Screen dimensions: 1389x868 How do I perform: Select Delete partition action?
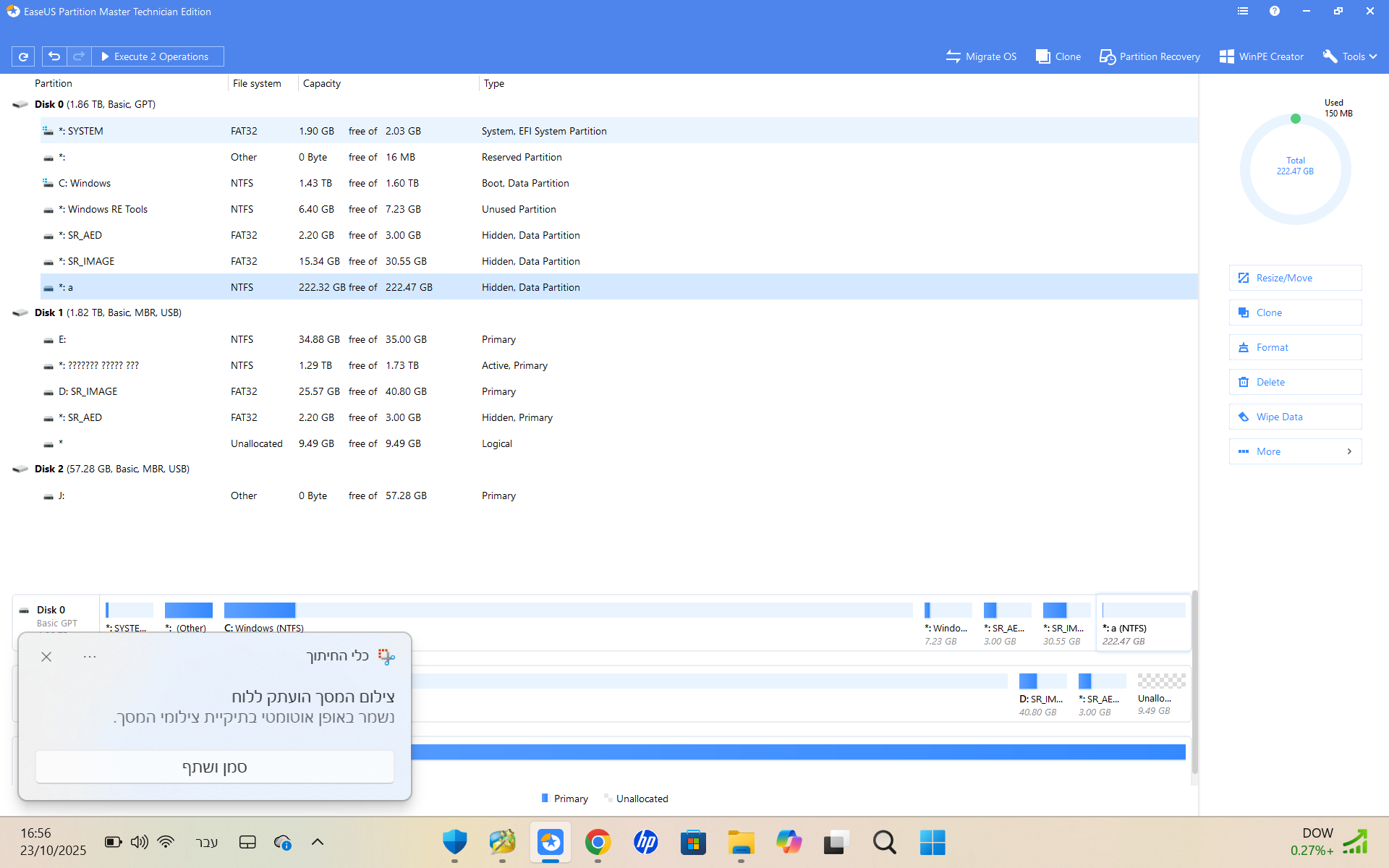[x=1294, y=382]
